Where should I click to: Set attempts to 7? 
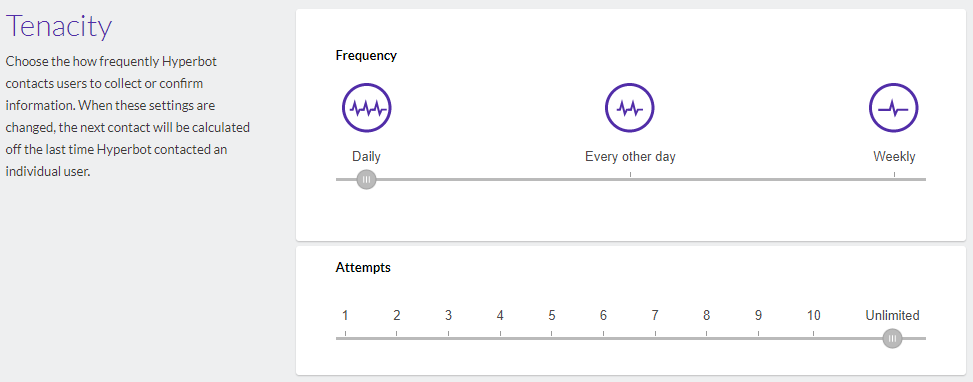tap(655, 315)
